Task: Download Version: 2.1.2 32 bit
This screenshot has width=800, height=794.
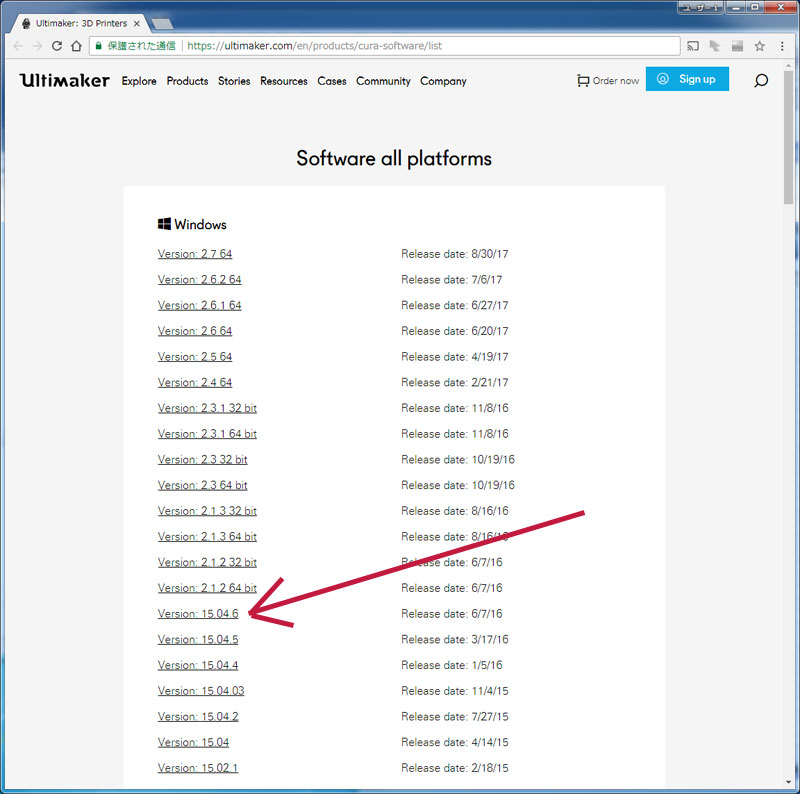Action: (x=207, y=562)
